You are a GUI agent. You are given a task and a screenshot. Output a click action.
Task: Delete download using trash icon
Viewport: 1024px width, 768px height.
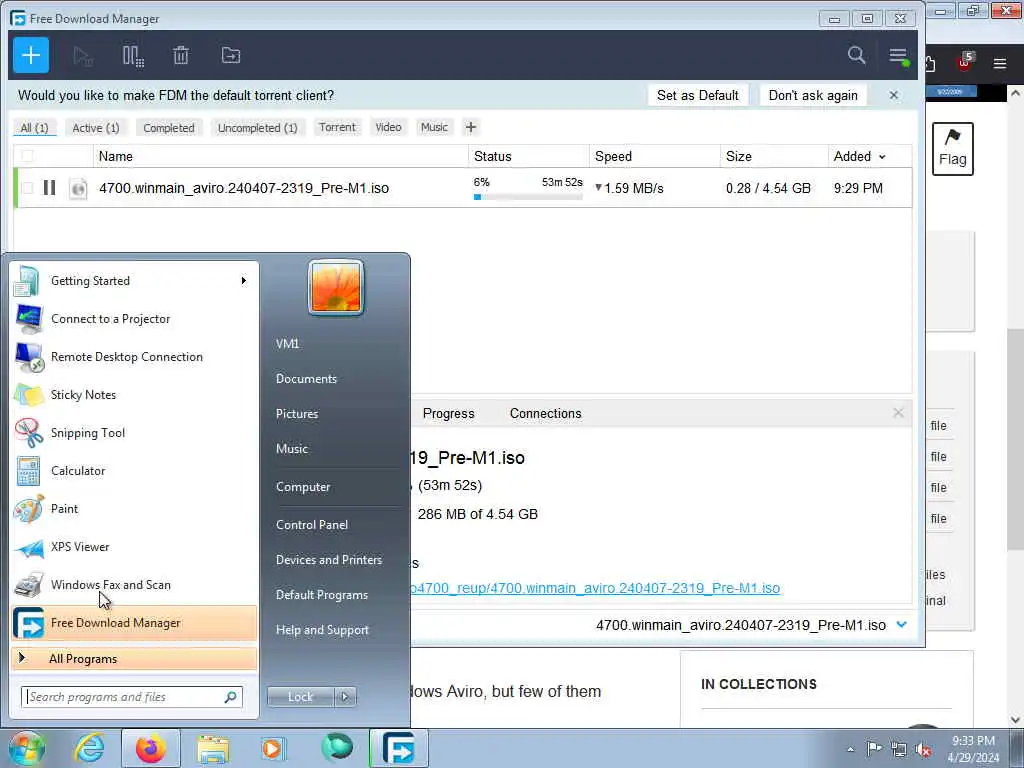(181, 56)
